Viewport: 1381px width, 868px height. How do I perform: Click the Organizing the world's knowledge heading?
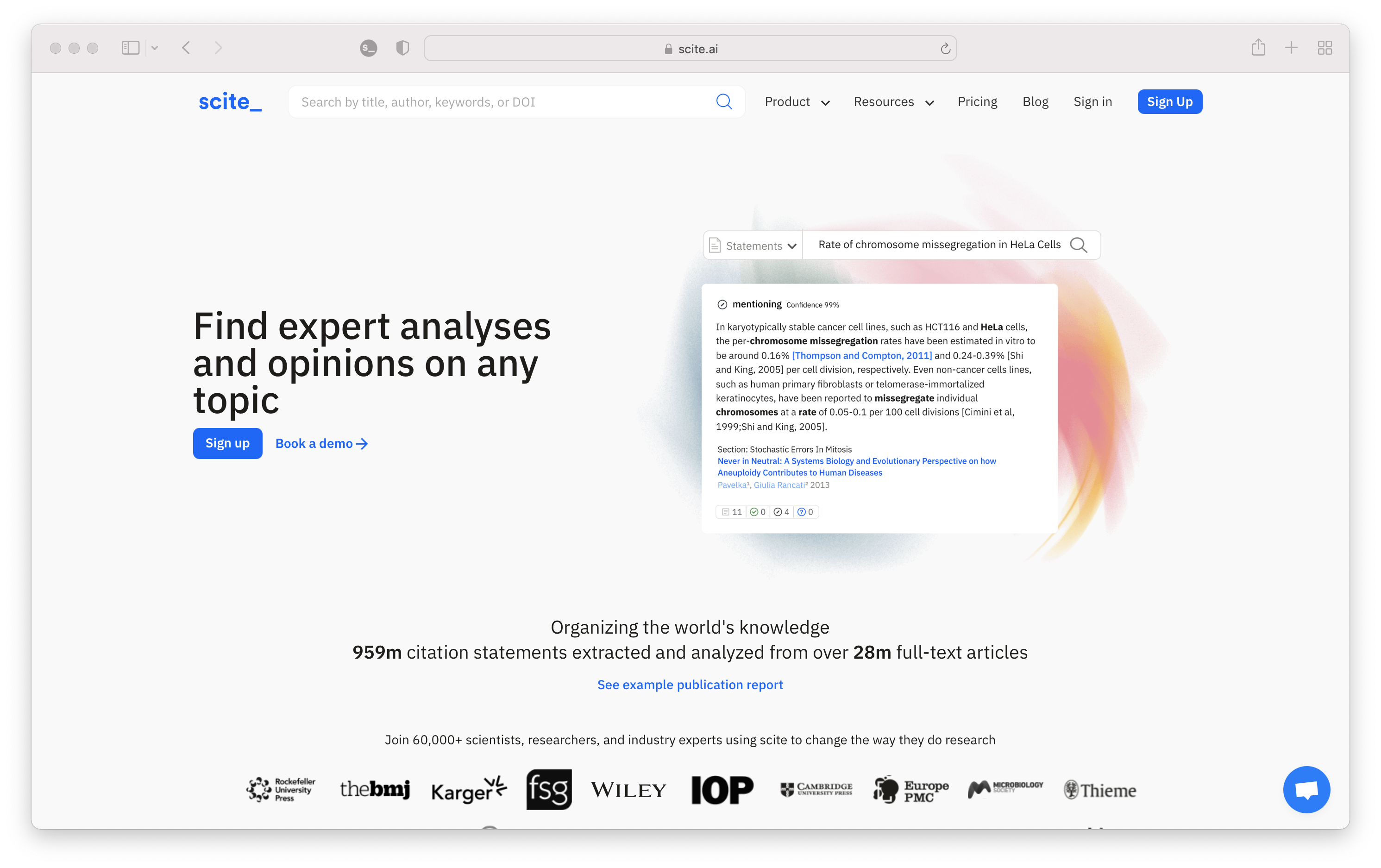690,627
